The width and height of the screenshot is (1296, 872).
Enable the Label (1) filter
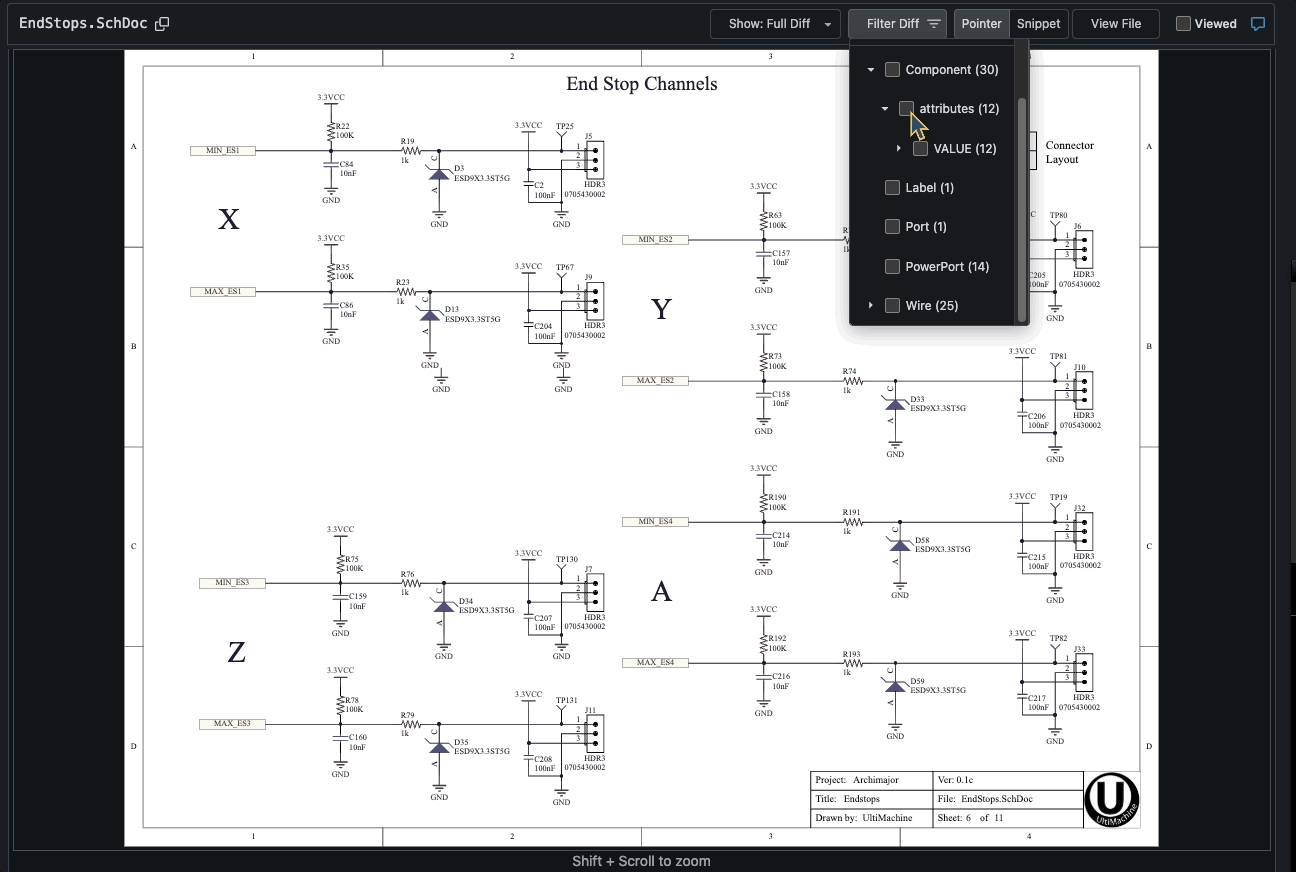click(x=892, y=187)
